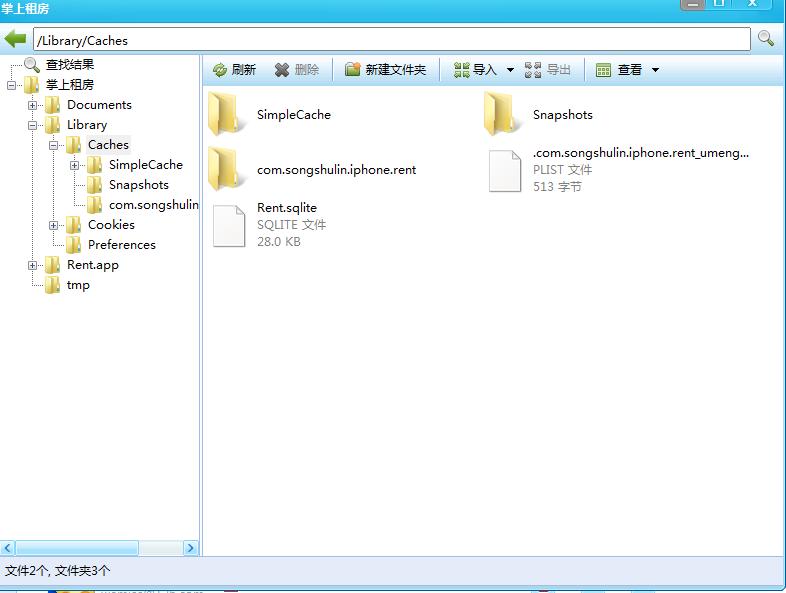Select the rent_umeng PLIST file icon

(x=505, y=170)
